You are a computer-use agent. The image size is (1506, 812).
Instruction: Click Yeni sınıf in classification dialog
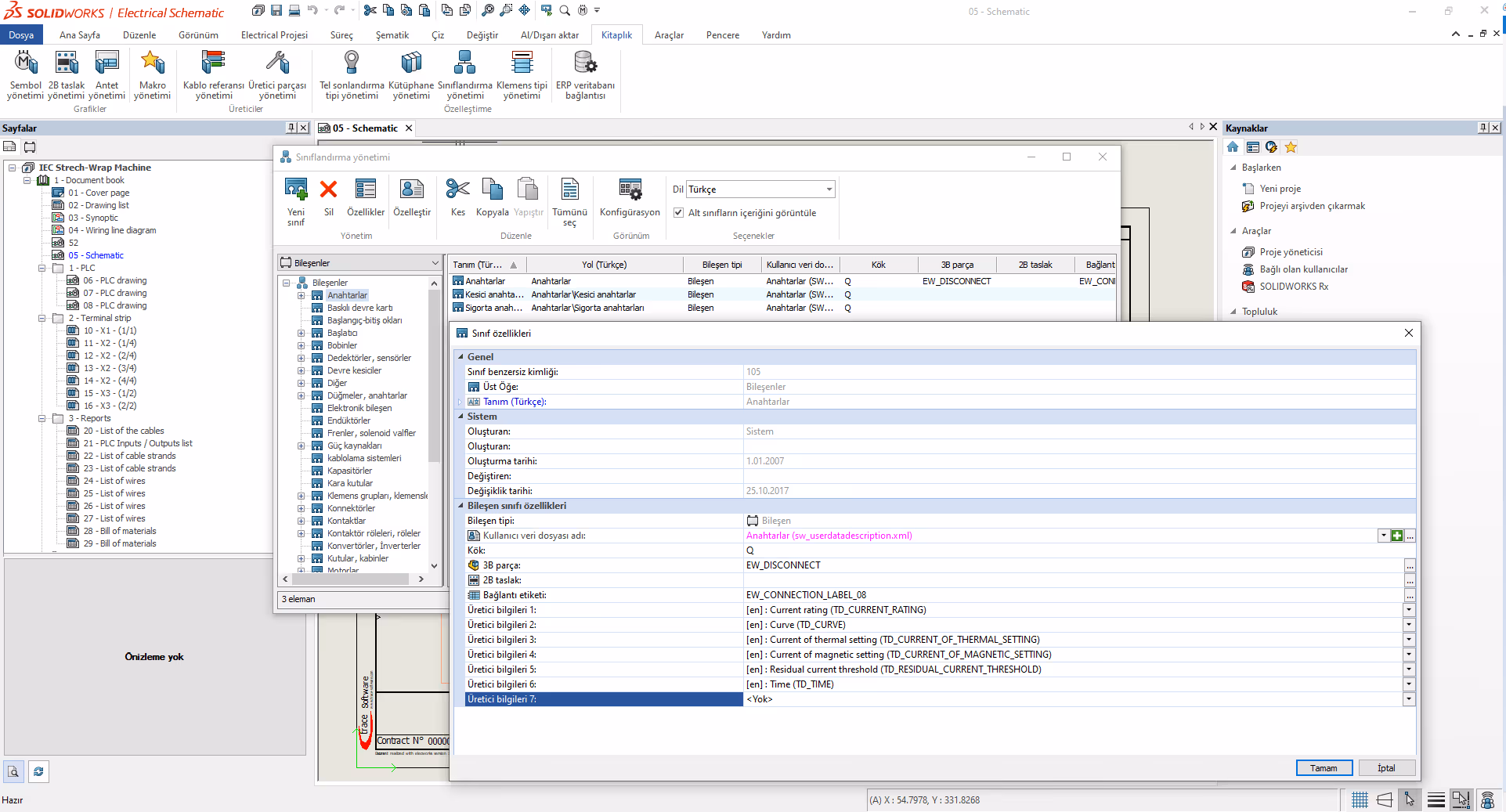[296, 202]
